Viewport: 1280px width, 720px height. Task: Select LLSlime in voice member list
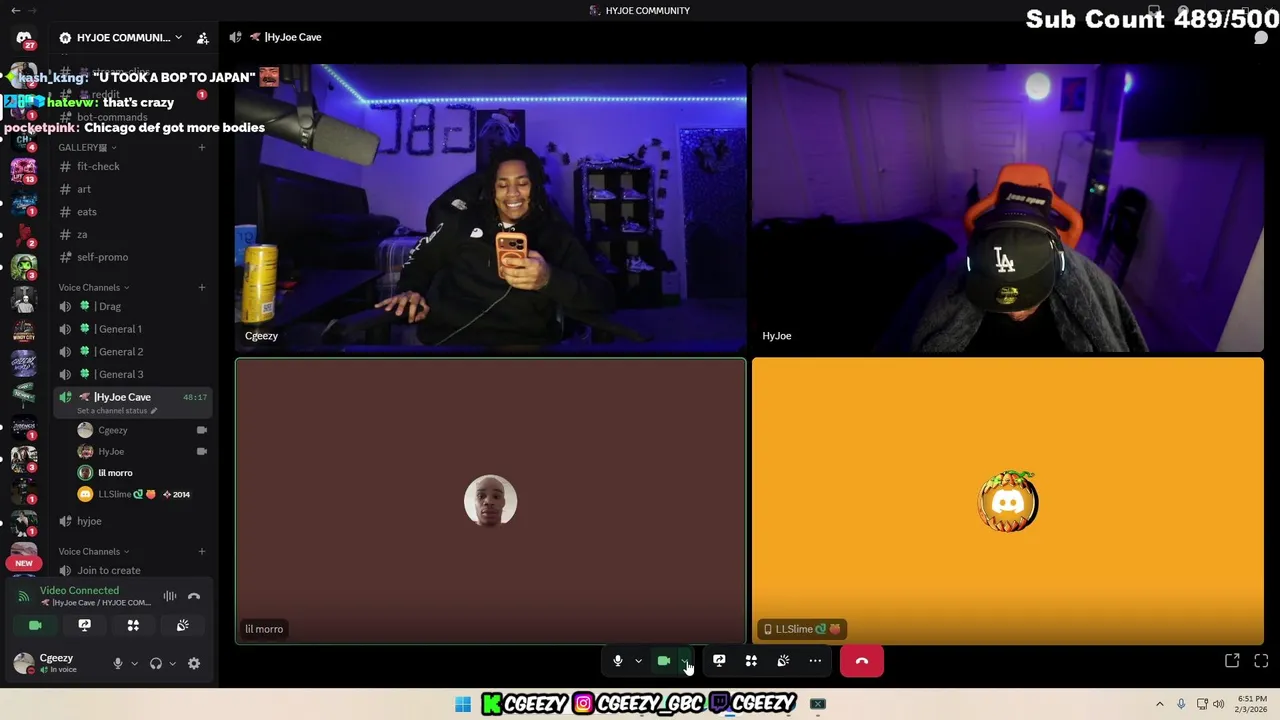coord(141,494)
